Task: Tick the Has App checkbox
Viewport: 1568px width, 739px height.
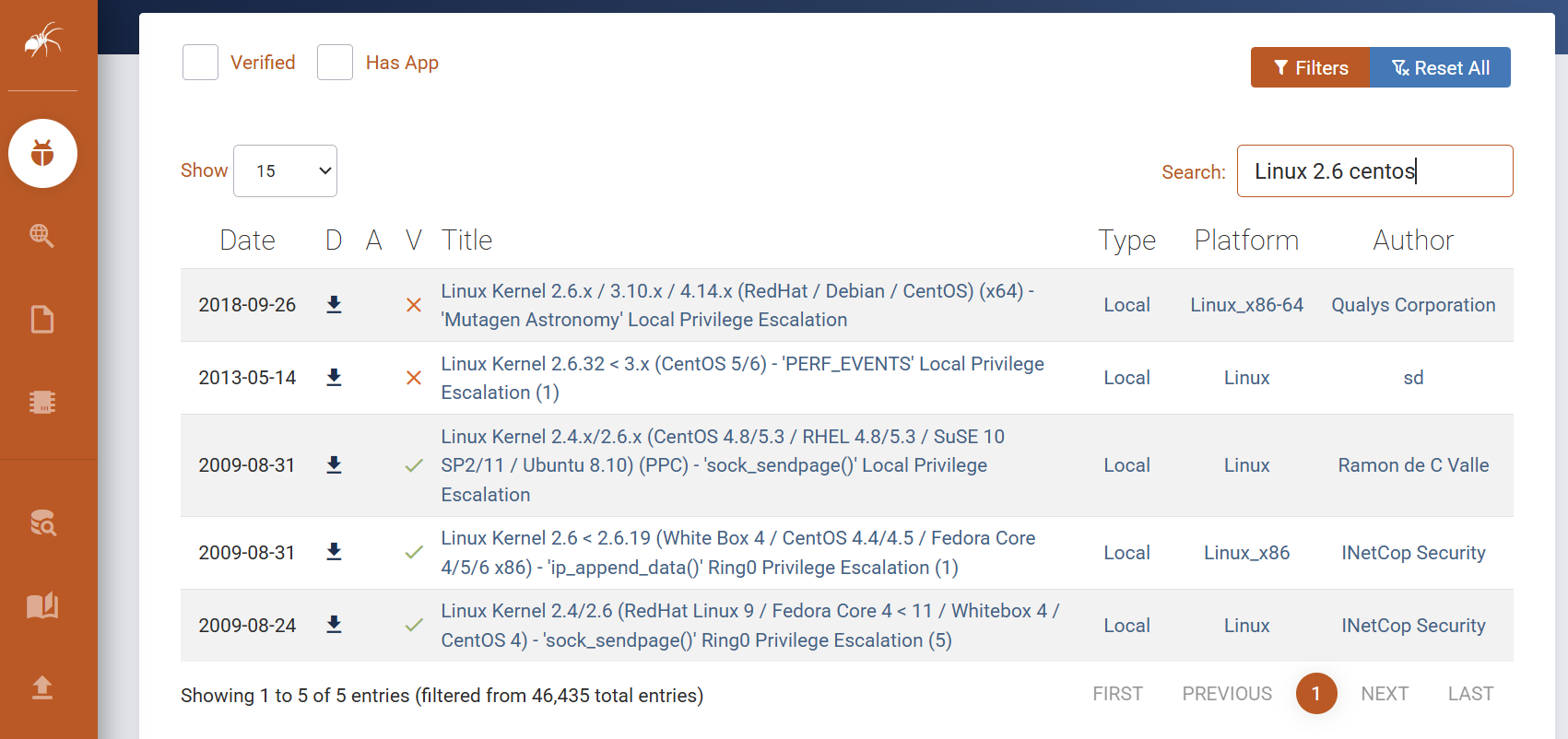Action: [x=335, y=63]
